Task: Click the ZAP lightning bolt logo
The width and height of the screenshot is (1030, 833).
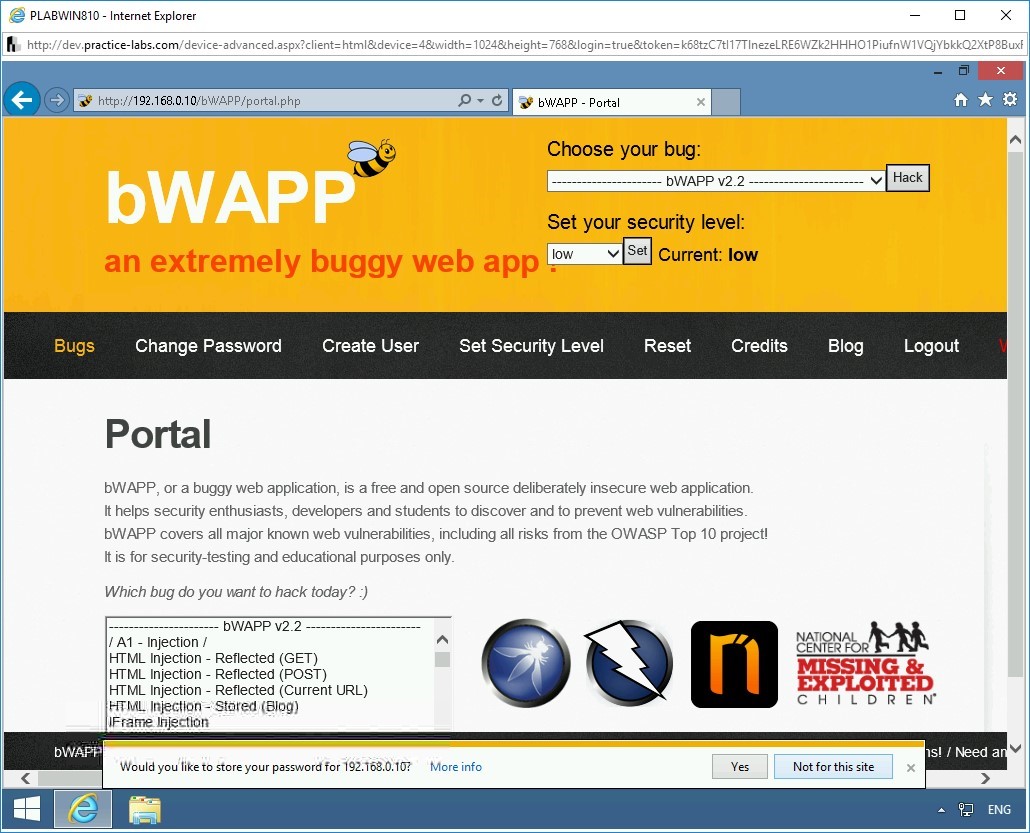Action: [629, 663]
